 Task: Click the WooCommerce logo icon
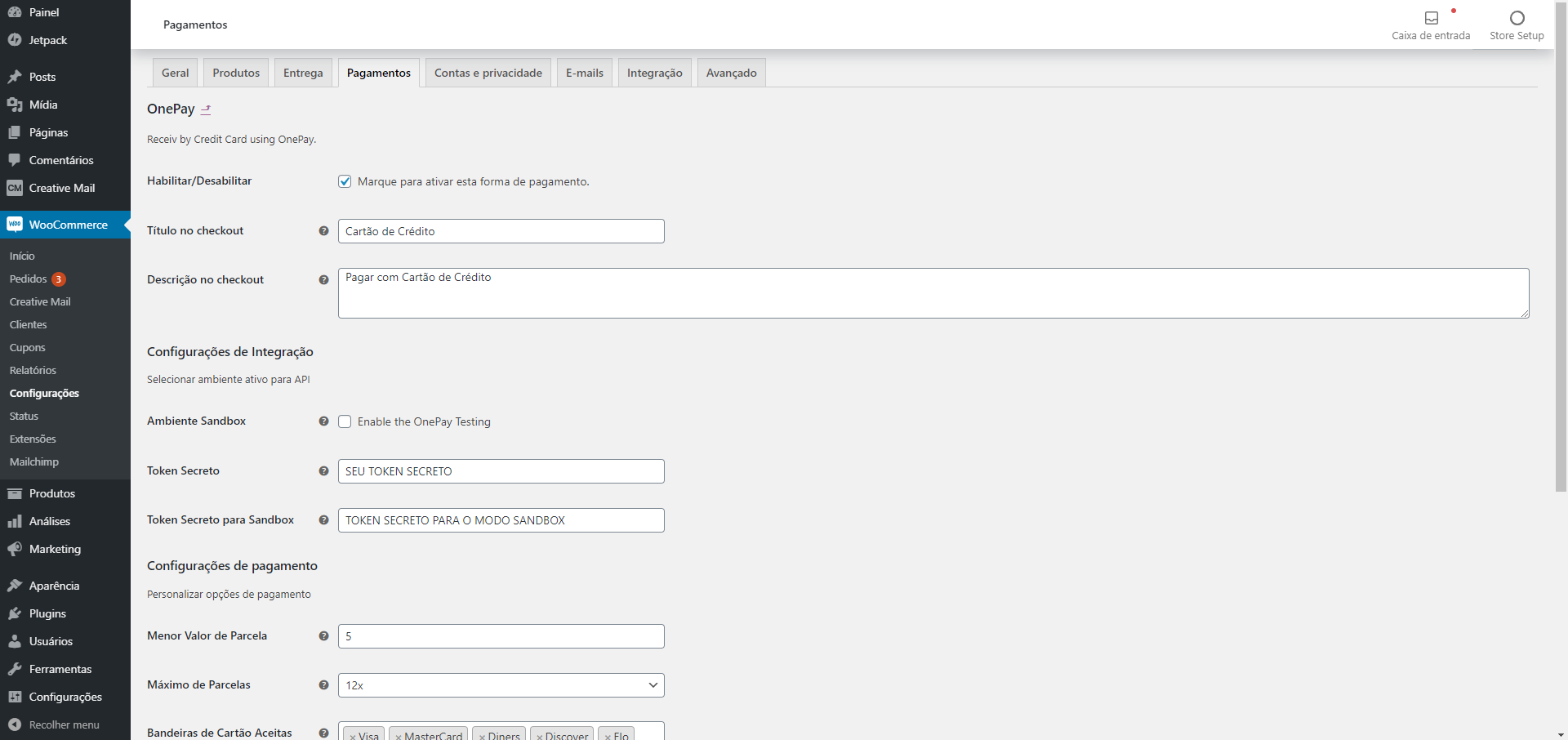pos(15,225)
